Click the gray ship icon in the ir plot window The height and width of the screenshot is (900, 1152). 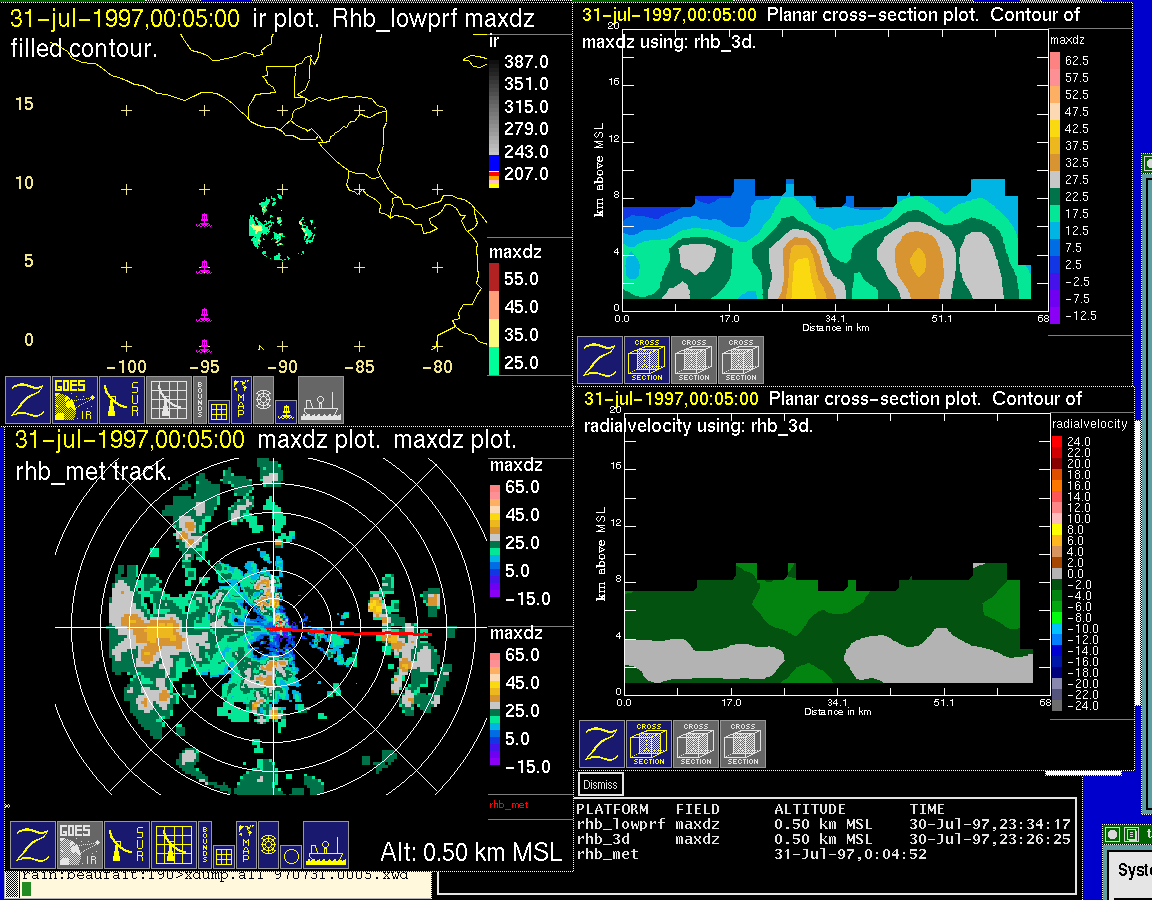tap(321, 400)
